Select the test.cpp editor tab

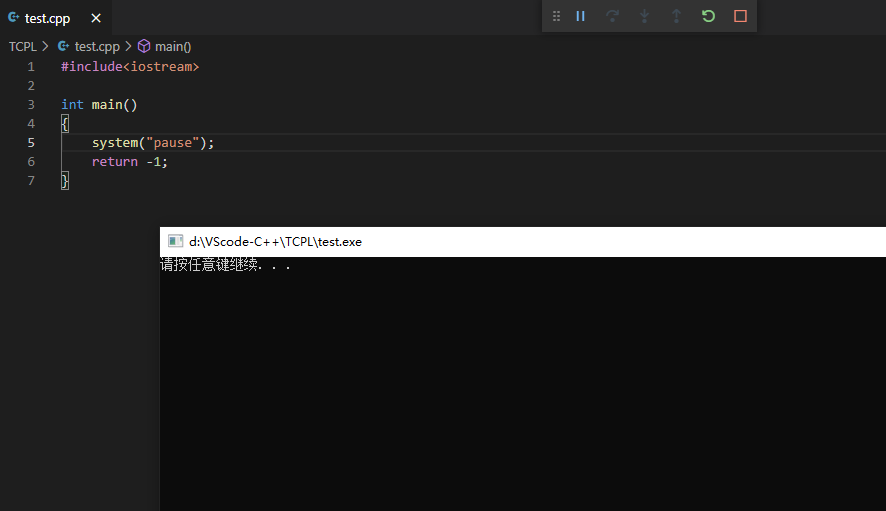tap(55, 18)
